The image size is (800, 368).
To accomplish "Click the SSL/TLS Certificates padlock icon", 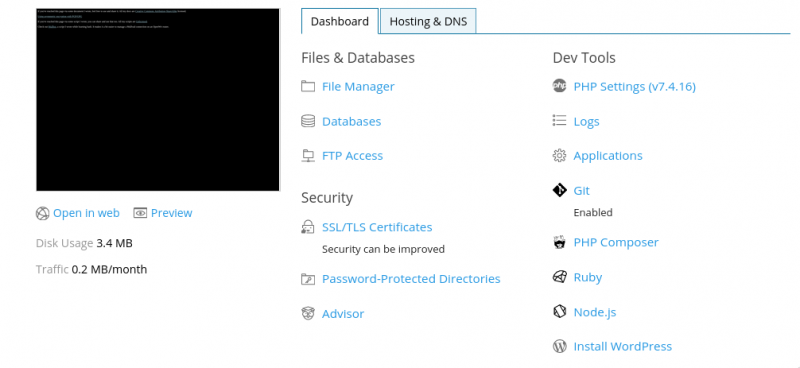I will pos(308,227).
